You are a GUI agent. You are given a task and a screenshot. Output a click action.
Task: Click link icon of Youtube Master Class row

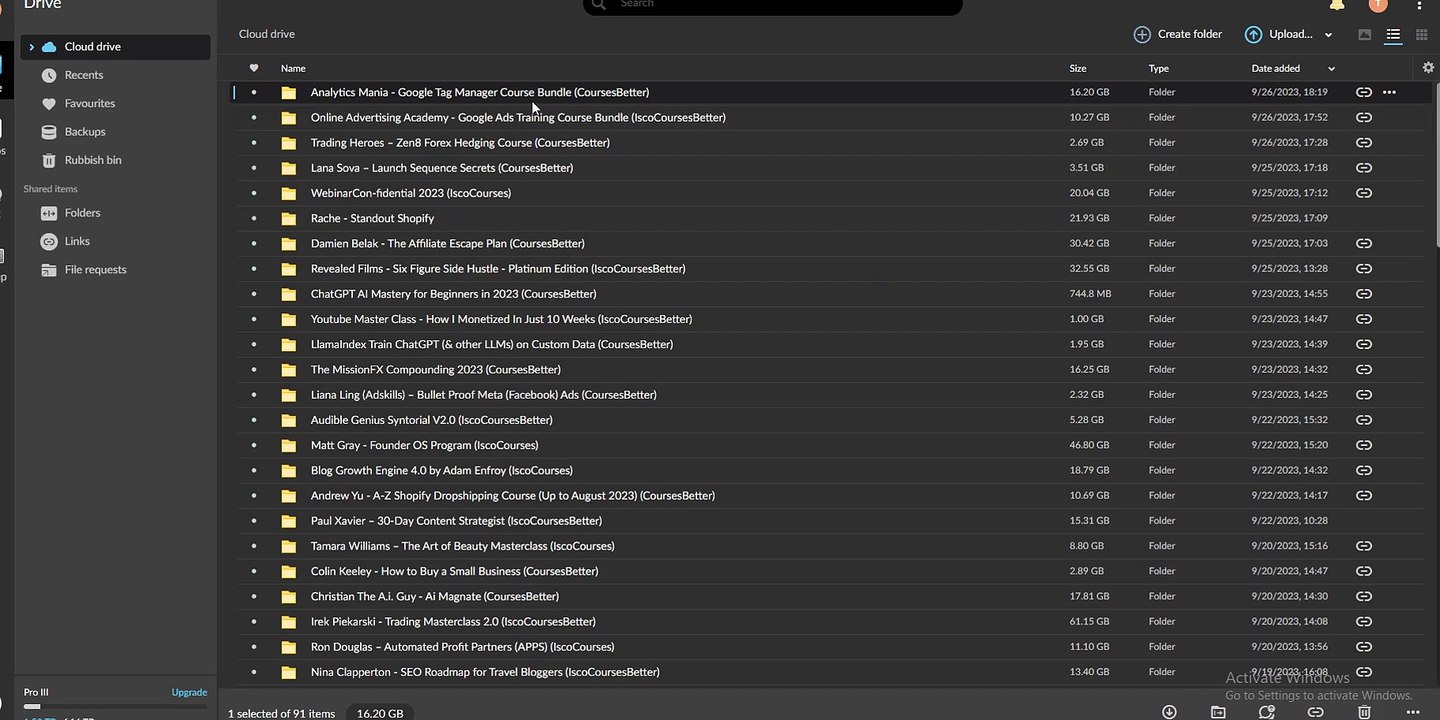coord(1363,319)
